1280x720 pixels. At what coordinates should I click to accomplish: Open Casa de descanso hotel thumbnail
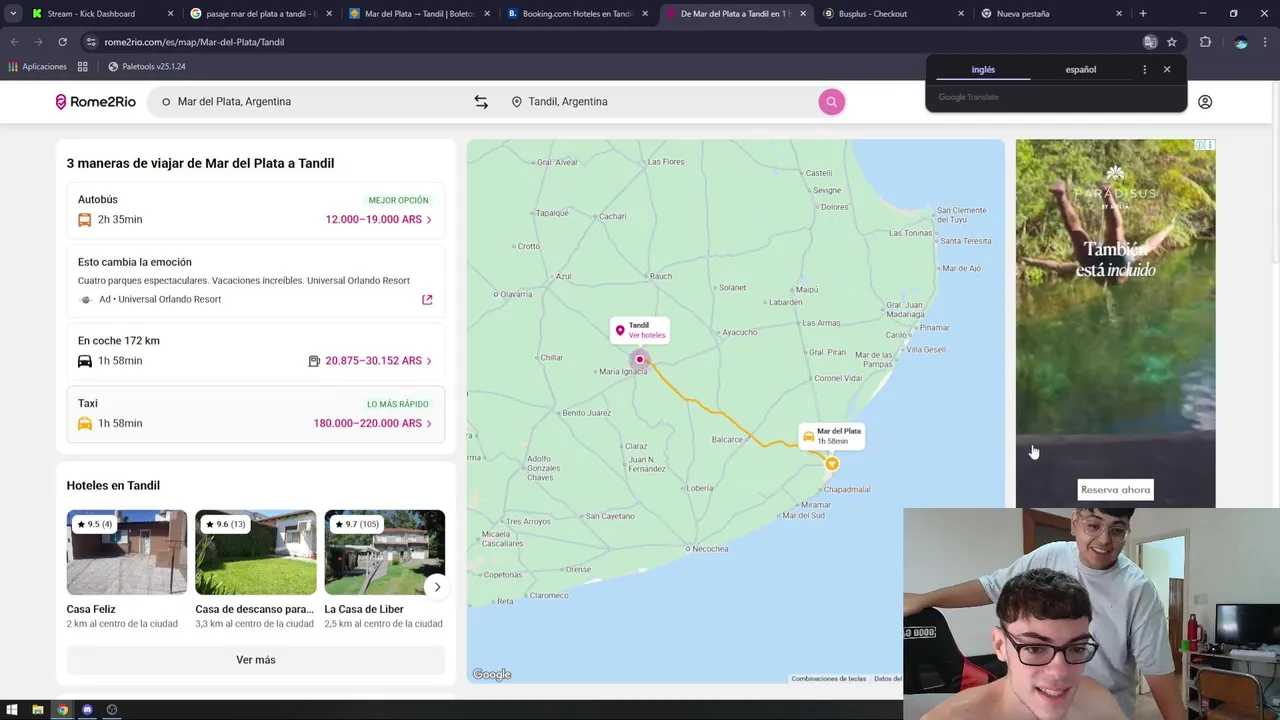pos(255,552)
